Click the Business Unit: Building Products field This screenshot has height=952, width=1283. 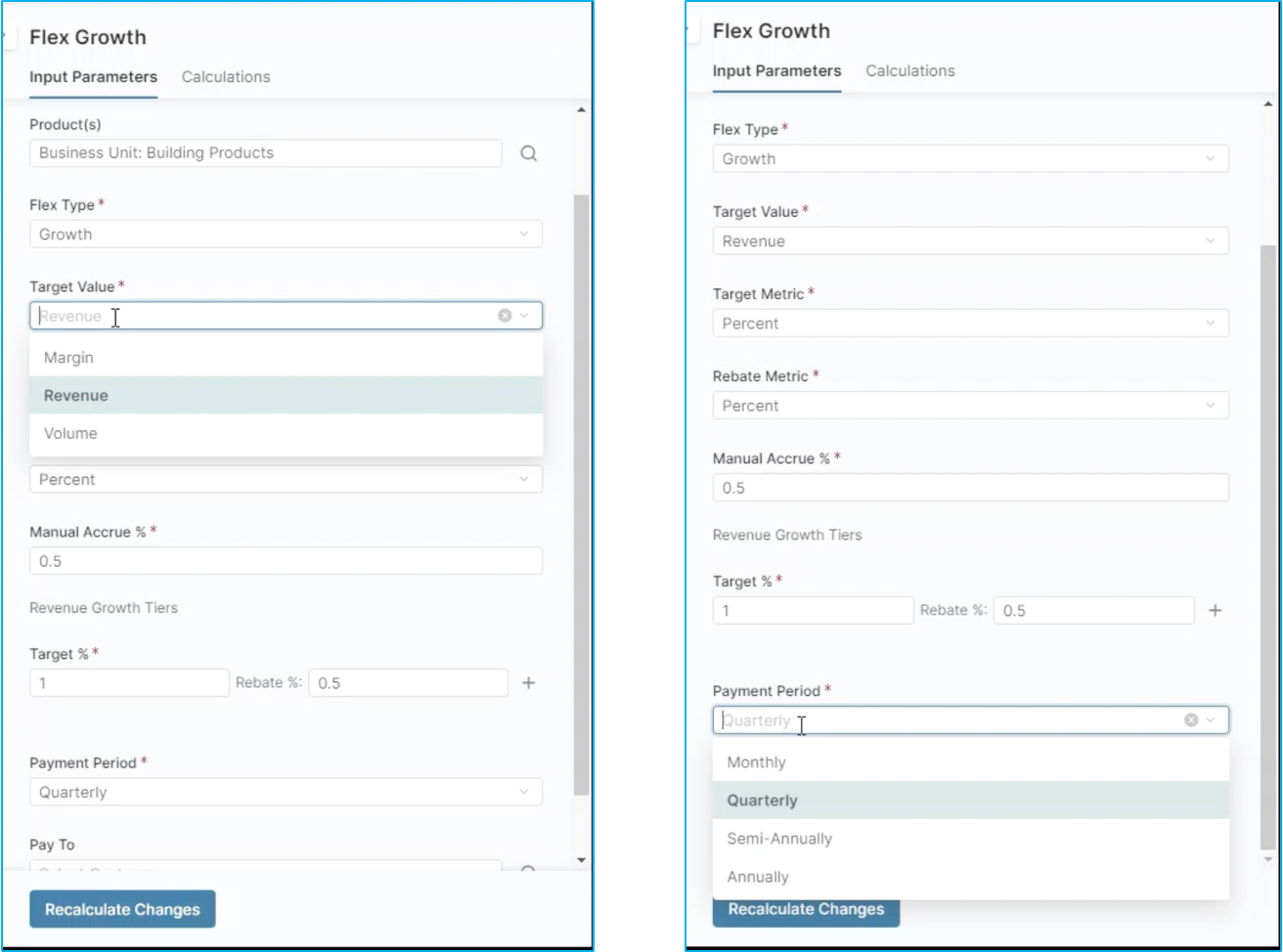tap(266, 153)
